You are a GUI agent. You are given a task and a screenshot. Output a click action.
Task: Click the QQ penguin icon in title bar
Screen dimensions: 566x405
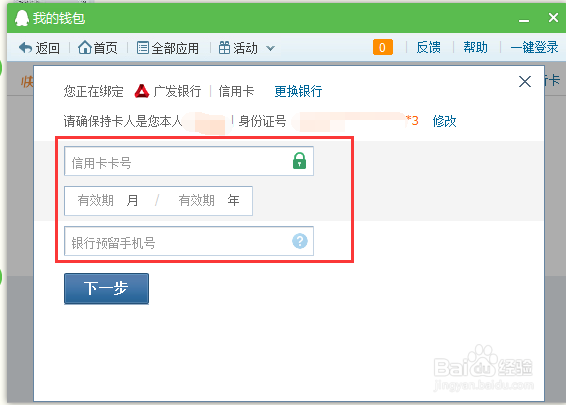click(22, 18)
